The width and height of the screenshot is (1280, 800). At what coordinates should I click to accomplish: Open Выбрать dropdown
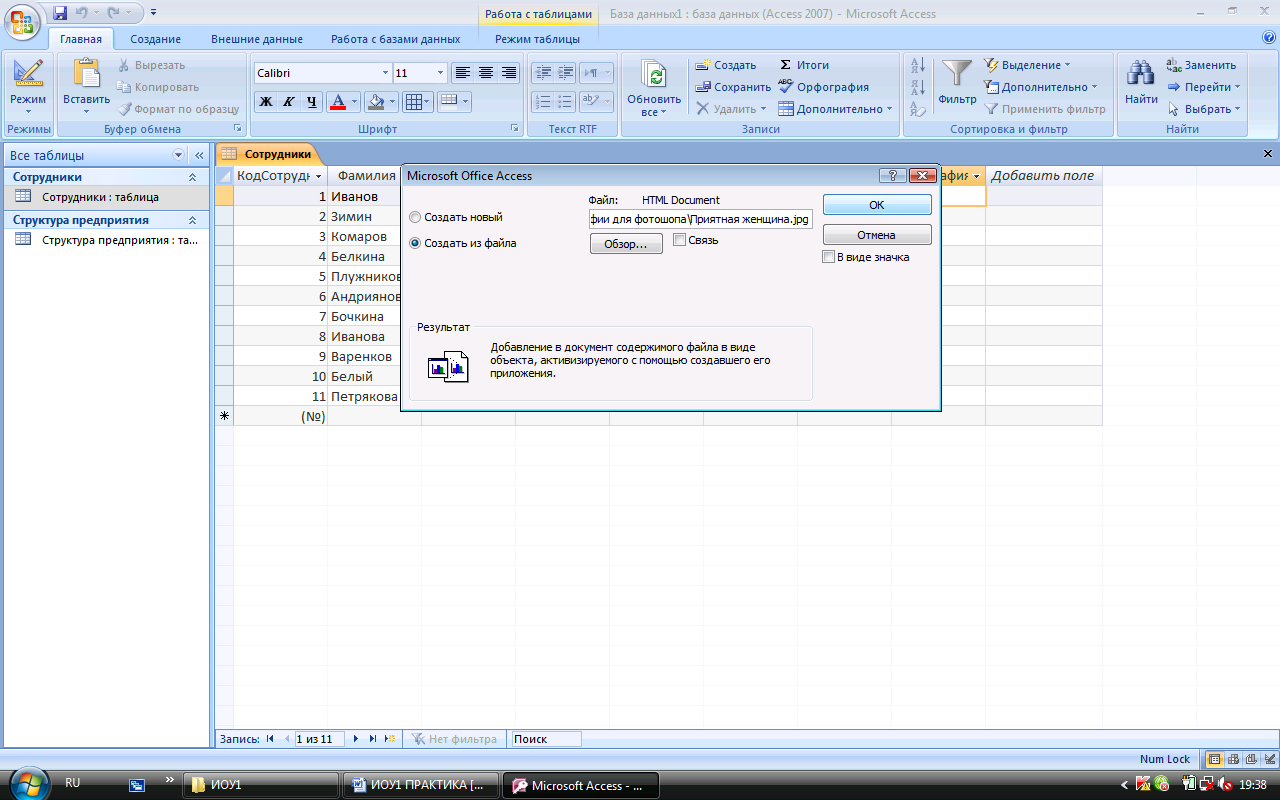pyautogui.click(x=1204, y=109)
